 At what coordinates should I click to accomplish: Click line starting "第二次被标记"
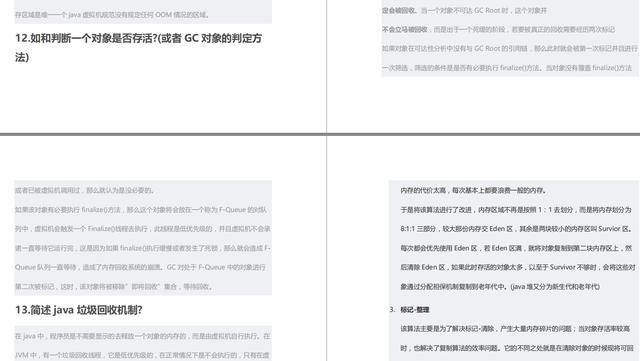click(x=115, y=287)
